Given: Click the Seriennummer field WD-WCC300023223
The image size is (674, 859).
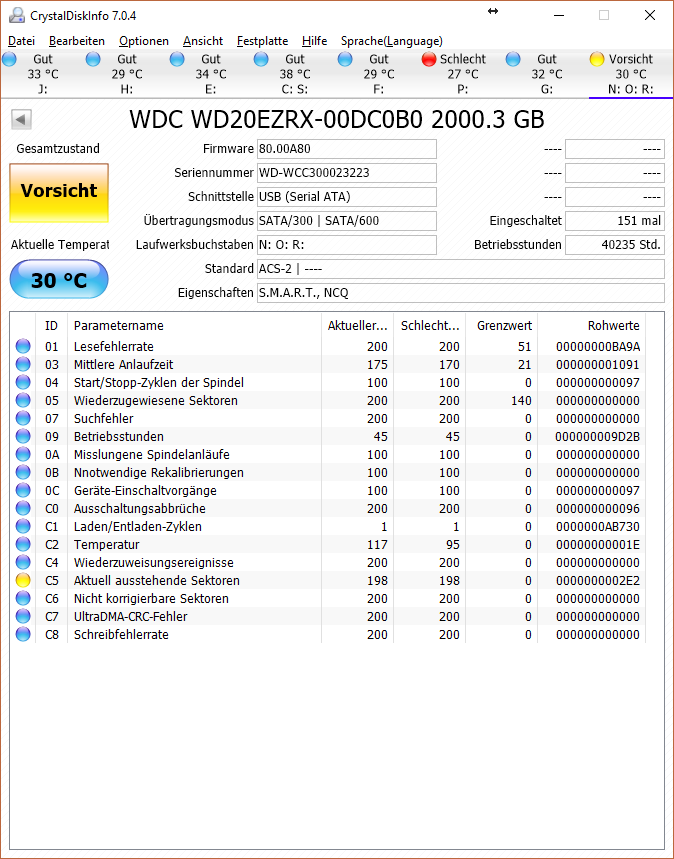Looking at the screenshot, I should 347,173.
